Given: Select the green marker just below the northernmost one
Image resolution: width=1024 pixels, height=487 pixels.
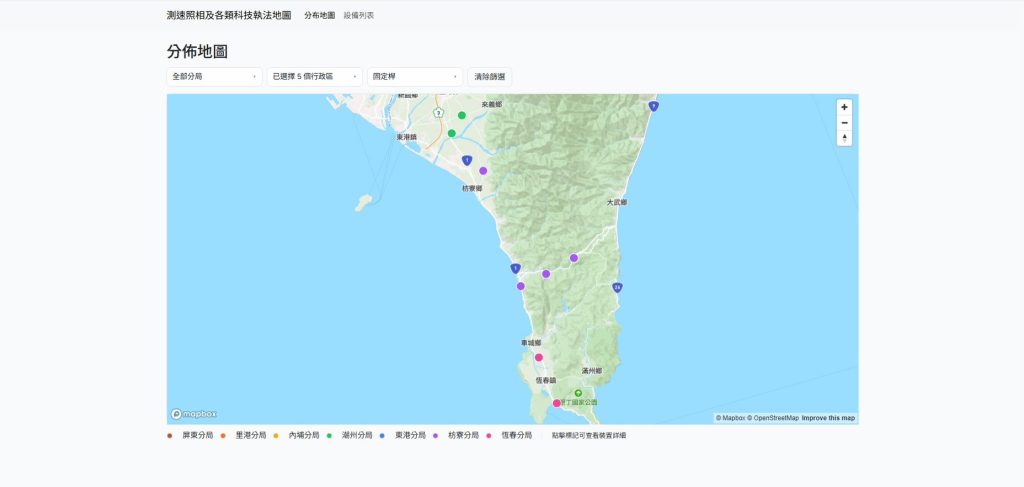Looking at the screenshot, I should [452, 133].
